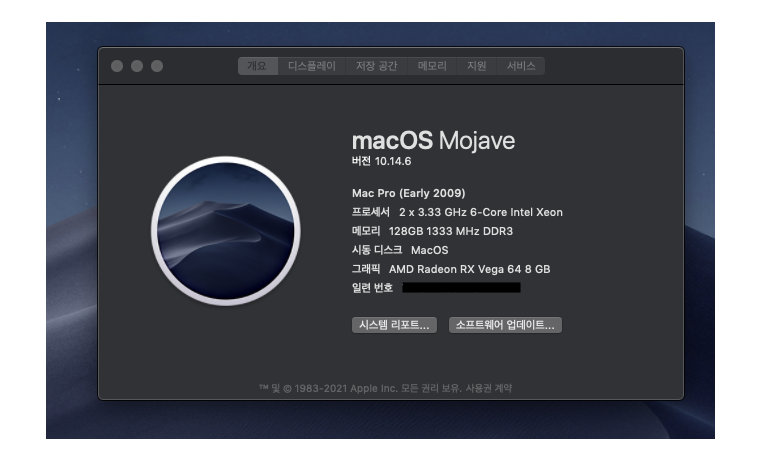Screen dimensions: 760x460
Task: Click the 2 x 3.33 GHz 6-Core Intel Xeon text
Action: (481, 212)
